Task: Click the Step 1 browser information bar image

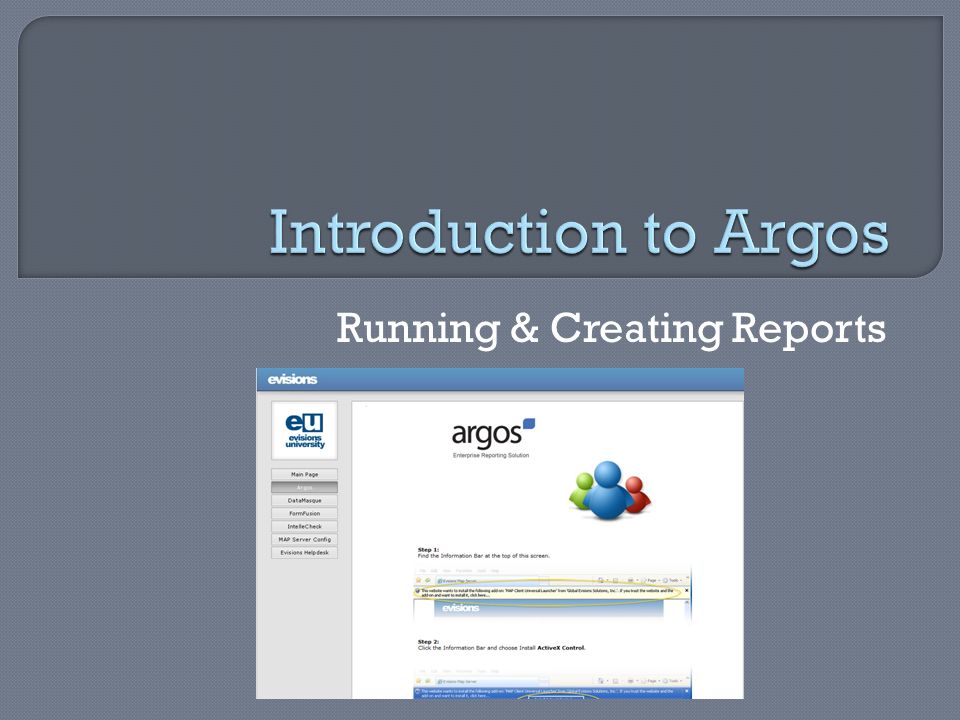Action: pyautogui.click(x=553, y=594)
